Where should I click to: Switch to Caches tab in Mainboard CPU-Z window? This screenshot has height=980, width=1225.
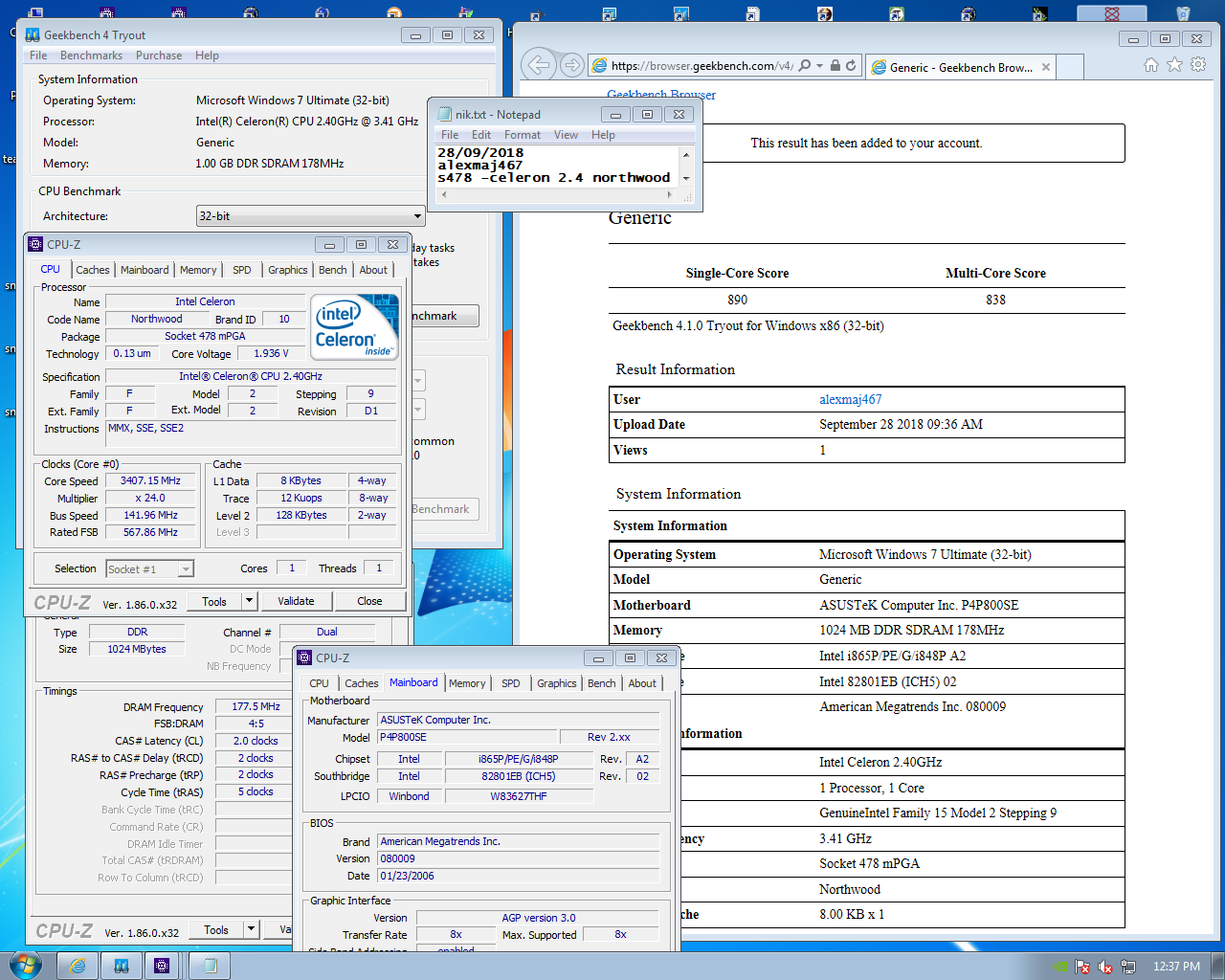pos(362,683)
